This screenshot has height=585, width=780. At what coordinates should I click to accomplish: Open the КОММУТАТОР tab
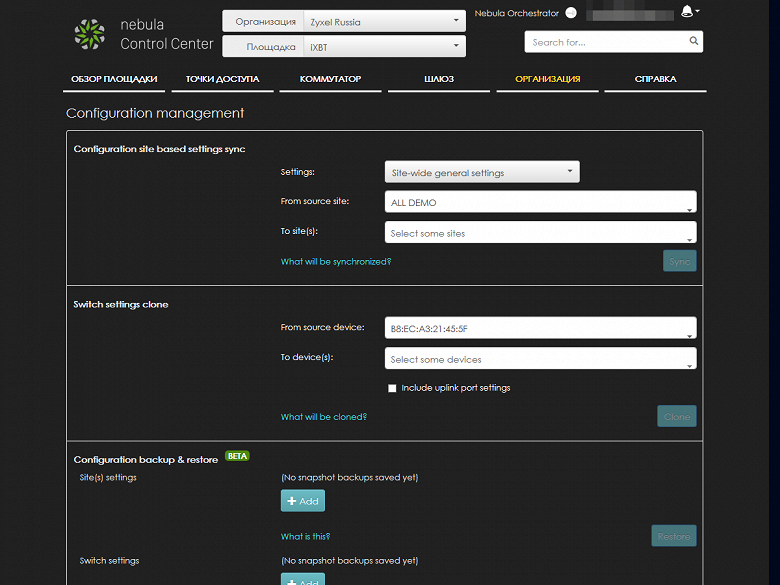coord(330,79)
